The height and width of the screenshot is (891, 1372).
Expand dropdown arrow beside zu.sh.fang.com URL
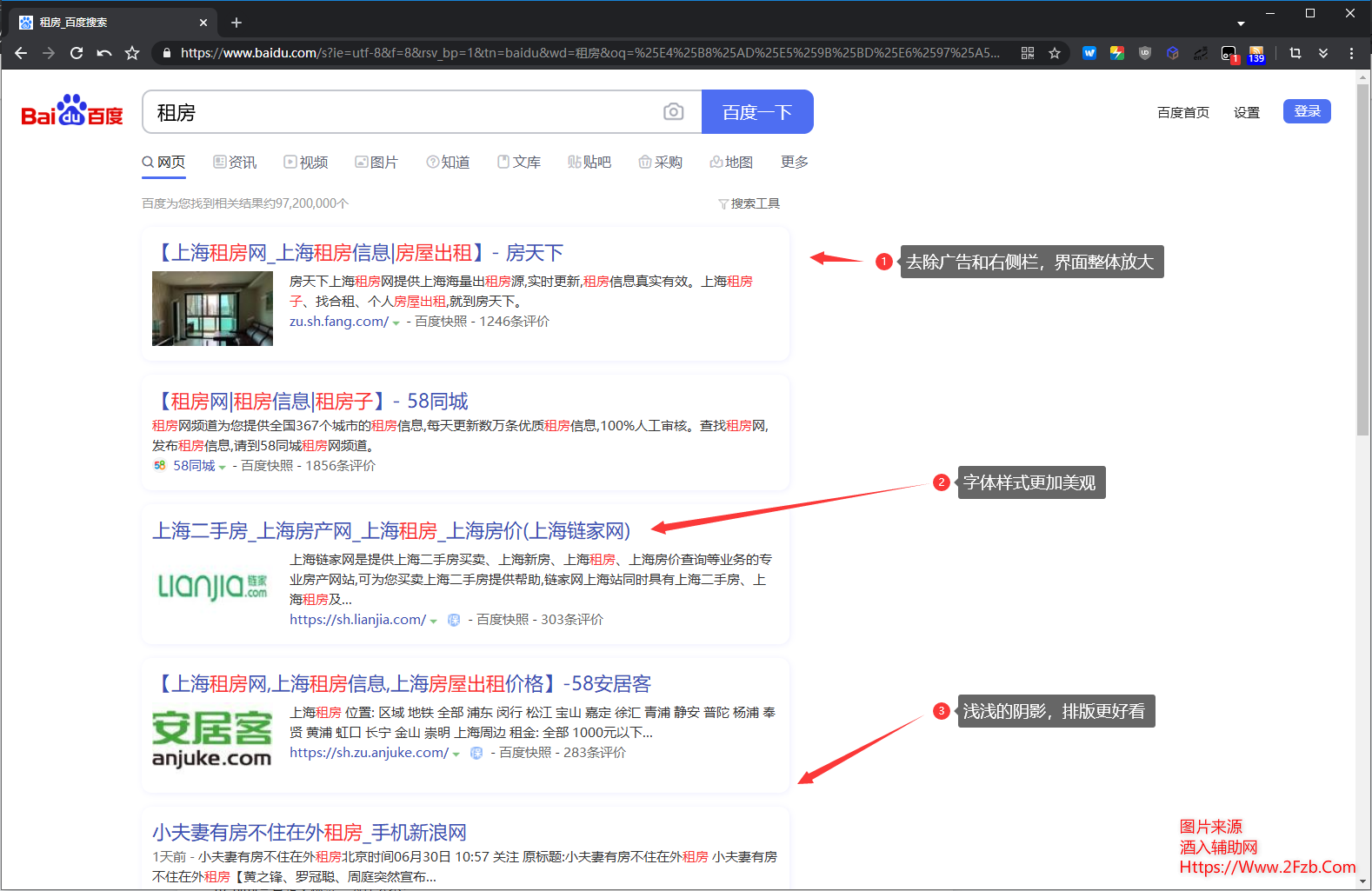(396, 322)
